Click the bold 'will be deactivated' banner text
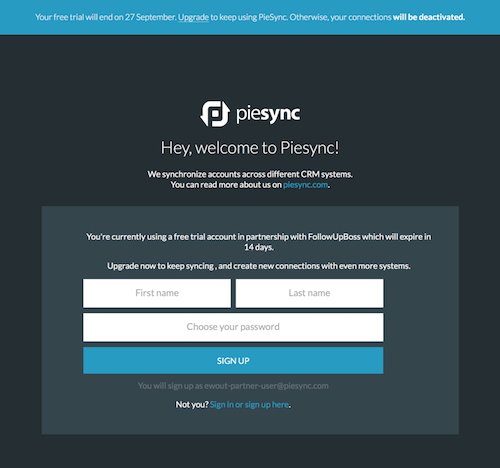The height and width of the screenshot is (468, 500). tap(429, 17)
